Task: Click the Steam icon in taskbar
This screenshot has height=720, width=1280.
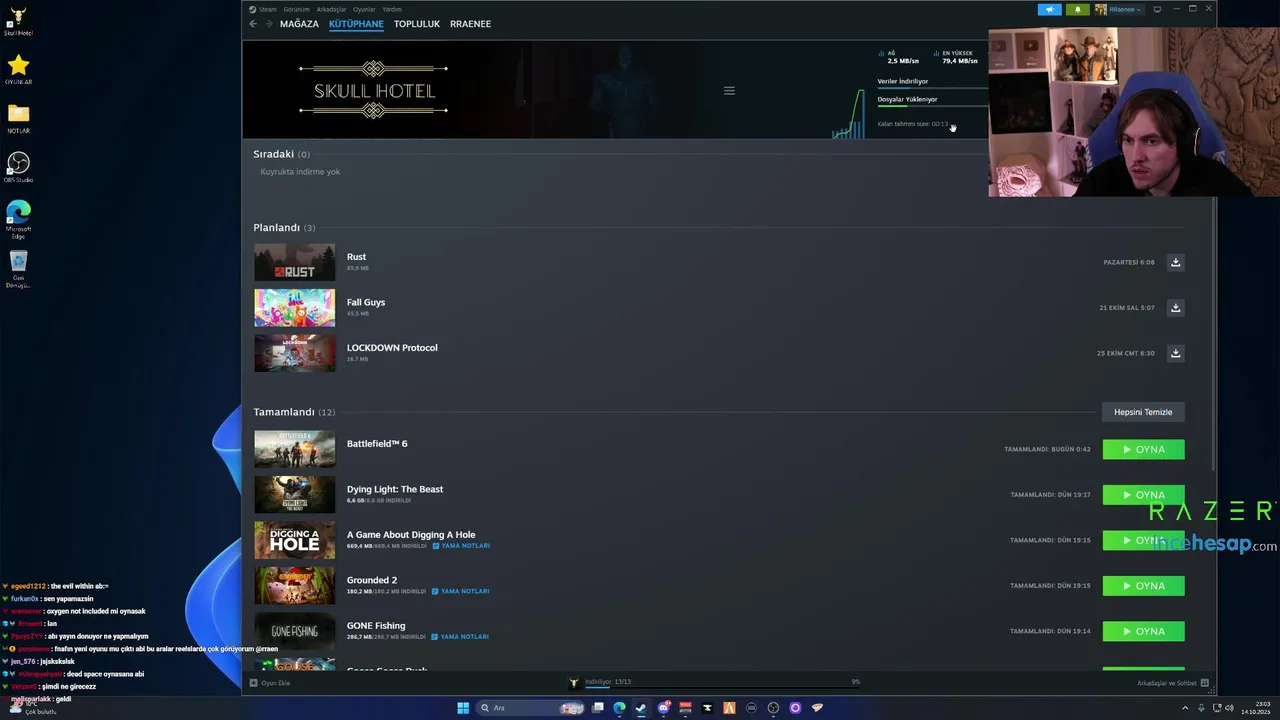Action: tap(641, 708)
